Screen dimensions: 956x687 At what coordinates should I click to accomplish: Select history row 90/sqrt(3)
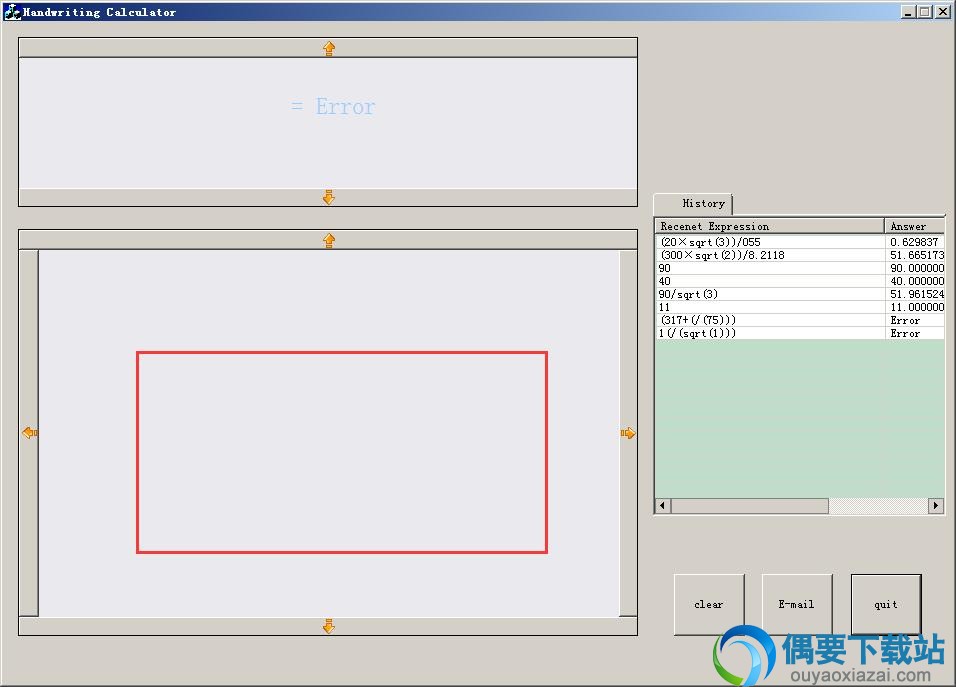(x=800, y=294)
